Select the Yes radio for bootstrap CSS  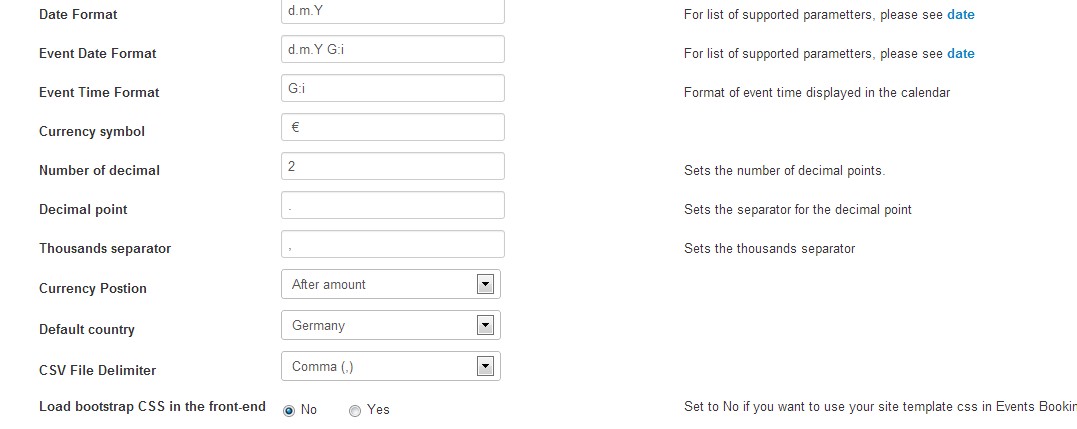(355, 410)
